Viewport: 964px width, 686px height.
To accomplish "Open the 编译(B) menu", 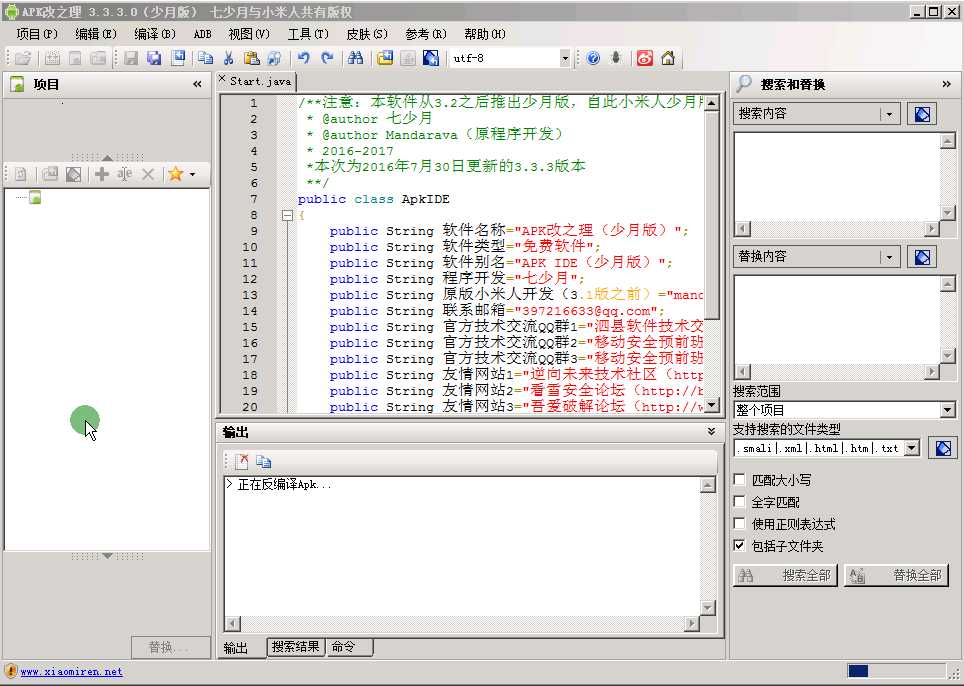I will (x=155, y=34).
